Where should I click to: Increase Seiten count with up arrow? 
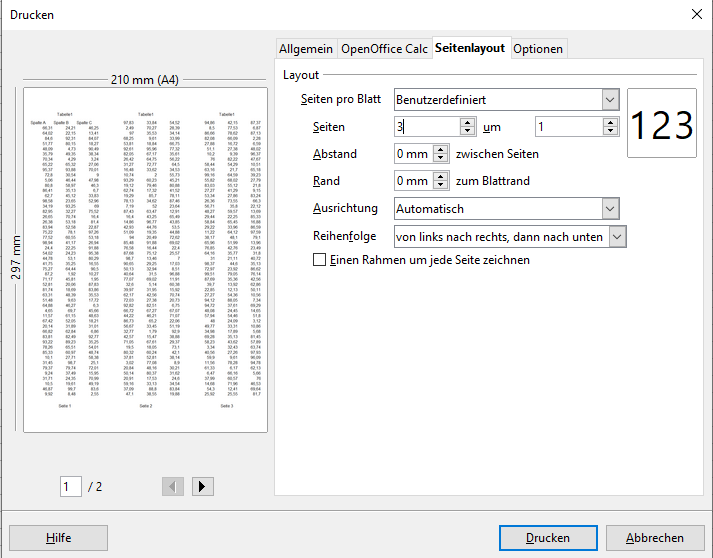point(467,122)
